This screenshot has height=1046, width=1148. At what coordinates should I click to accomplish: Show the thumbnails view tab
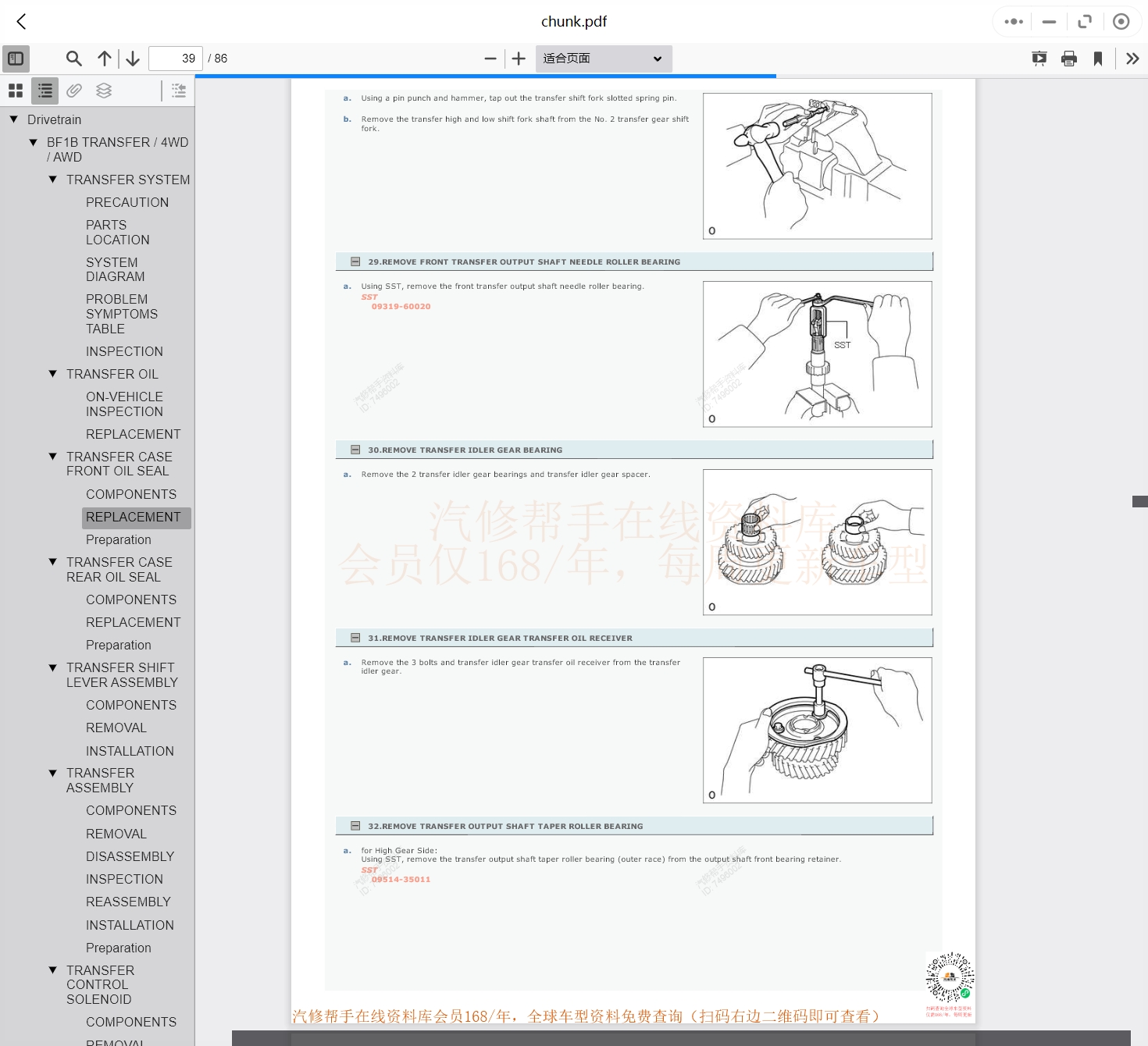point(16,91)
